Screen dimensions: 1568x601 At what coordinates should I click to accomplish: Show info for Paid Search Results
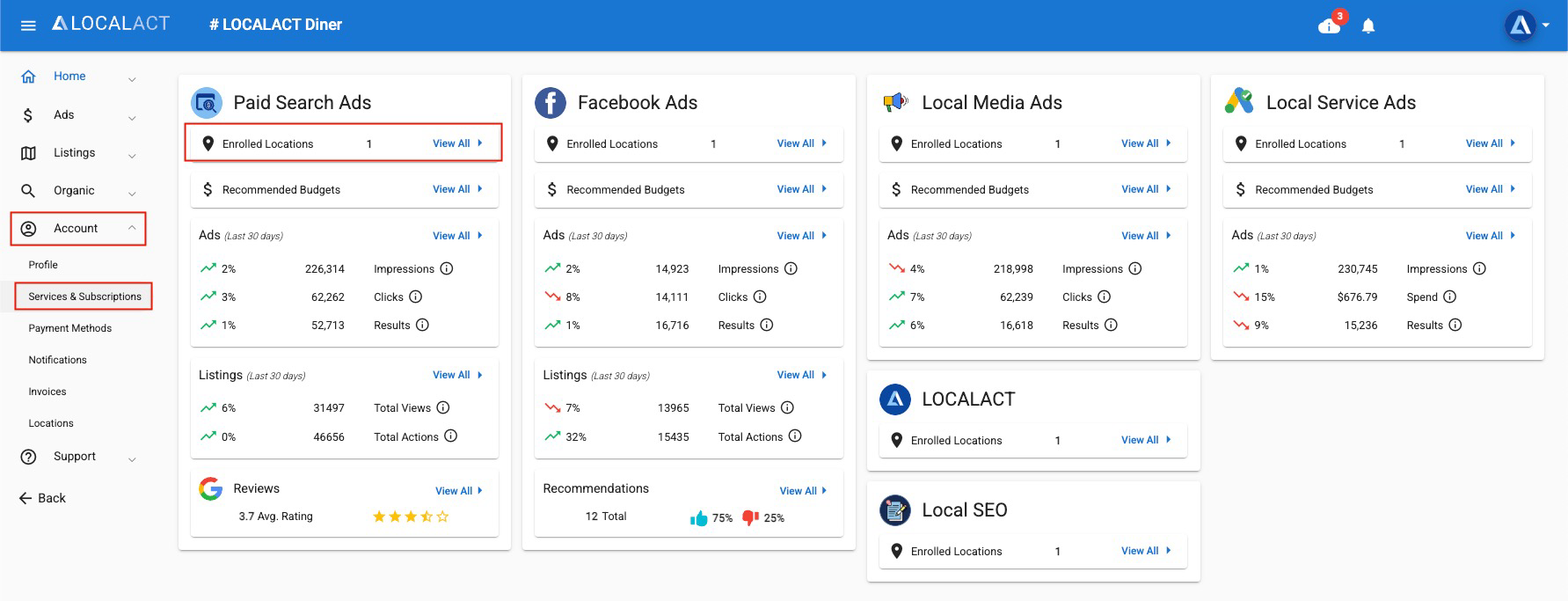pos(422,325)
